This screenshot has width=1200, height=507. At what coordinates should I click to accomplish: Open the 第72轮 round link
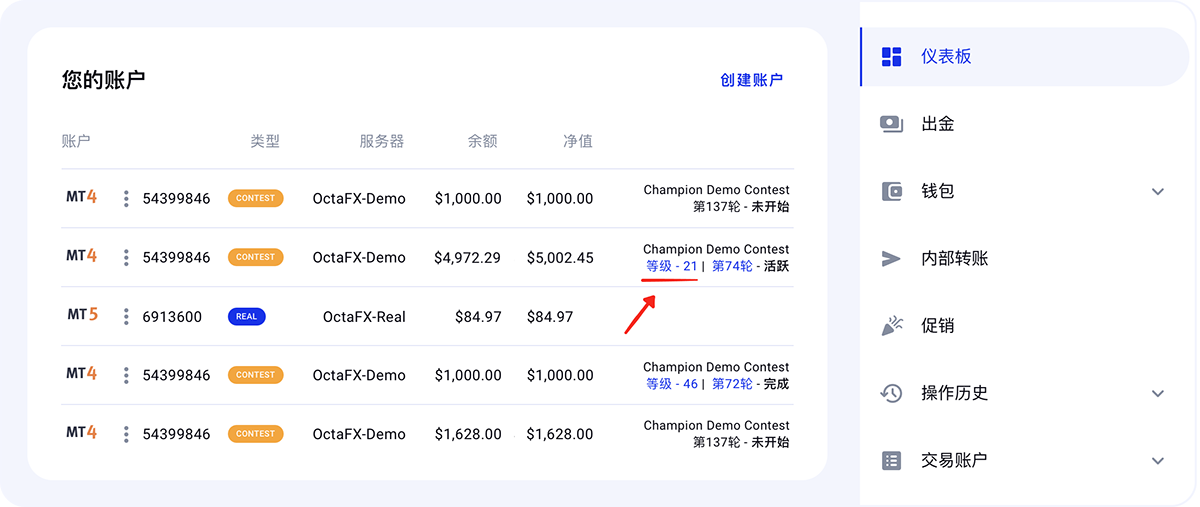732,384
